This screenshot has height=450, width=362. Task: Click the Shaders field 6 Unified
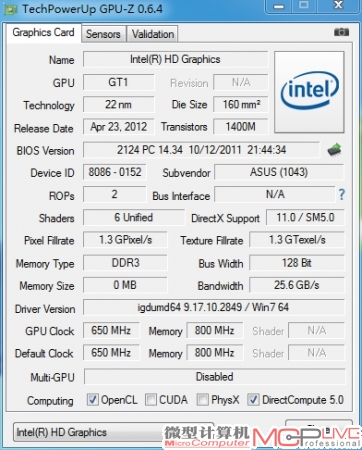(x=134, y=217)
